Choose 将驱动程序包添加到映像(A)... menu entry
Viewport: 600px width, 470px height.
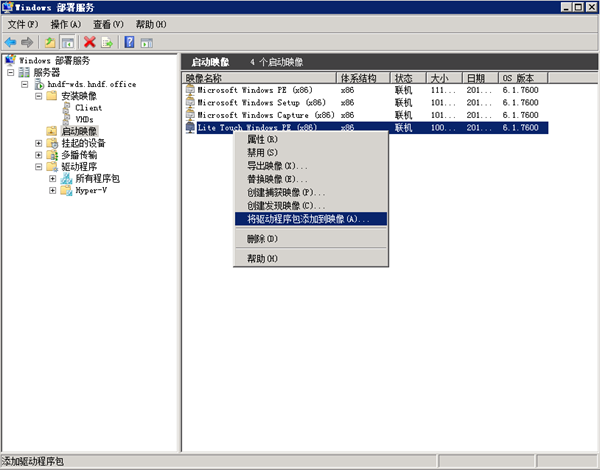coord(311,219)
